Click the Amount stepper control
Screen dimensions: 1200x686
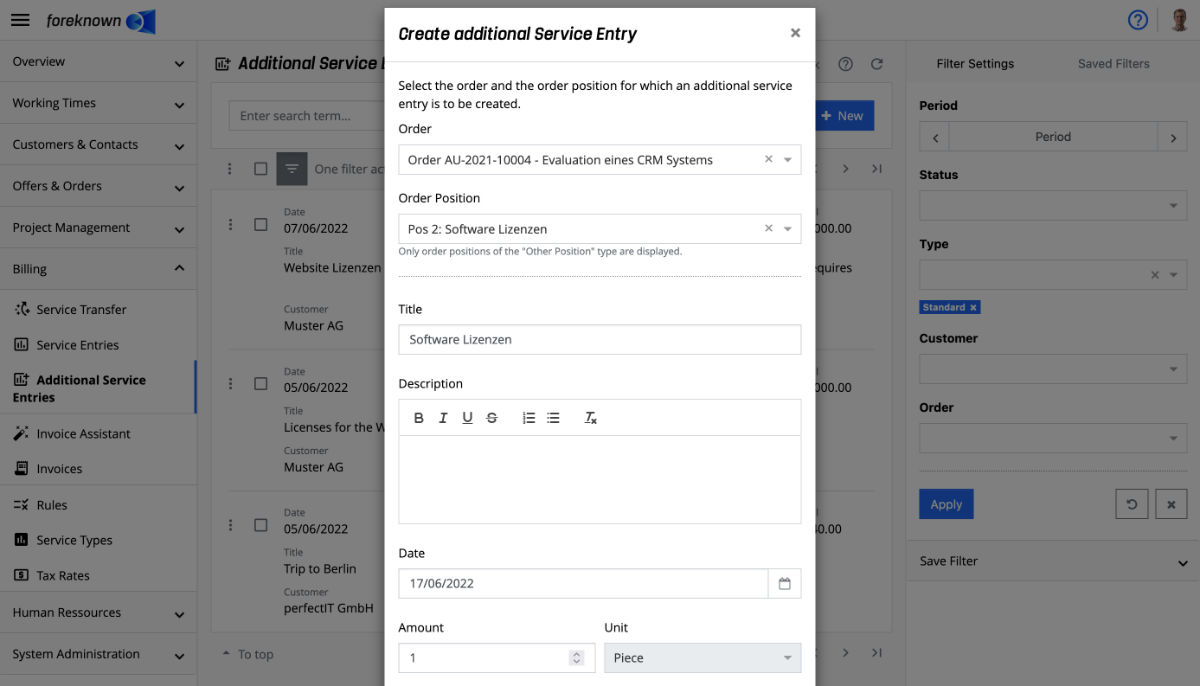click(576, 658)
